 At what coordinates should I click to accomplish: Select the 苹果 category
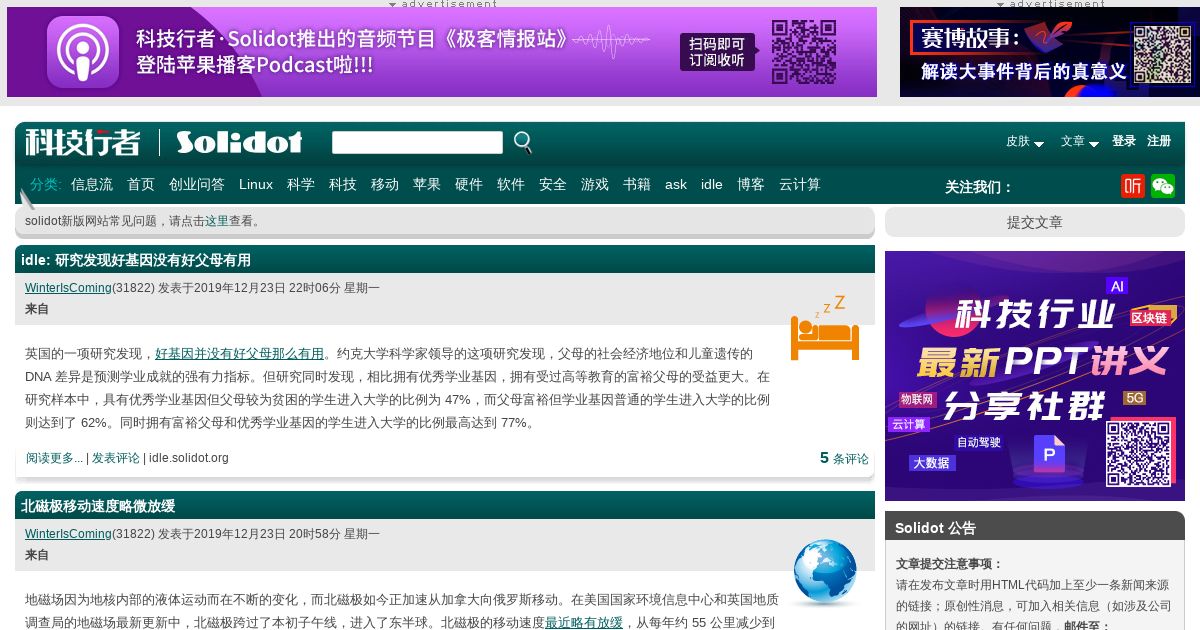coord(427,185)
